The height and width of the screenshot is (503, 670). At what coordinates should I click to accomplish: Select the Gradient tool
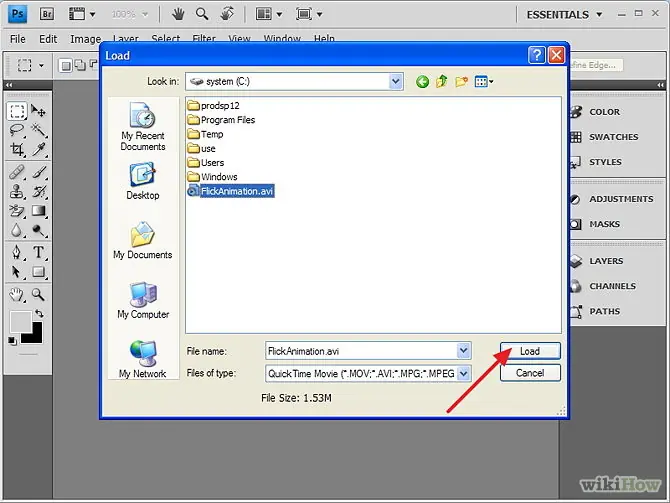click(38, 211)
